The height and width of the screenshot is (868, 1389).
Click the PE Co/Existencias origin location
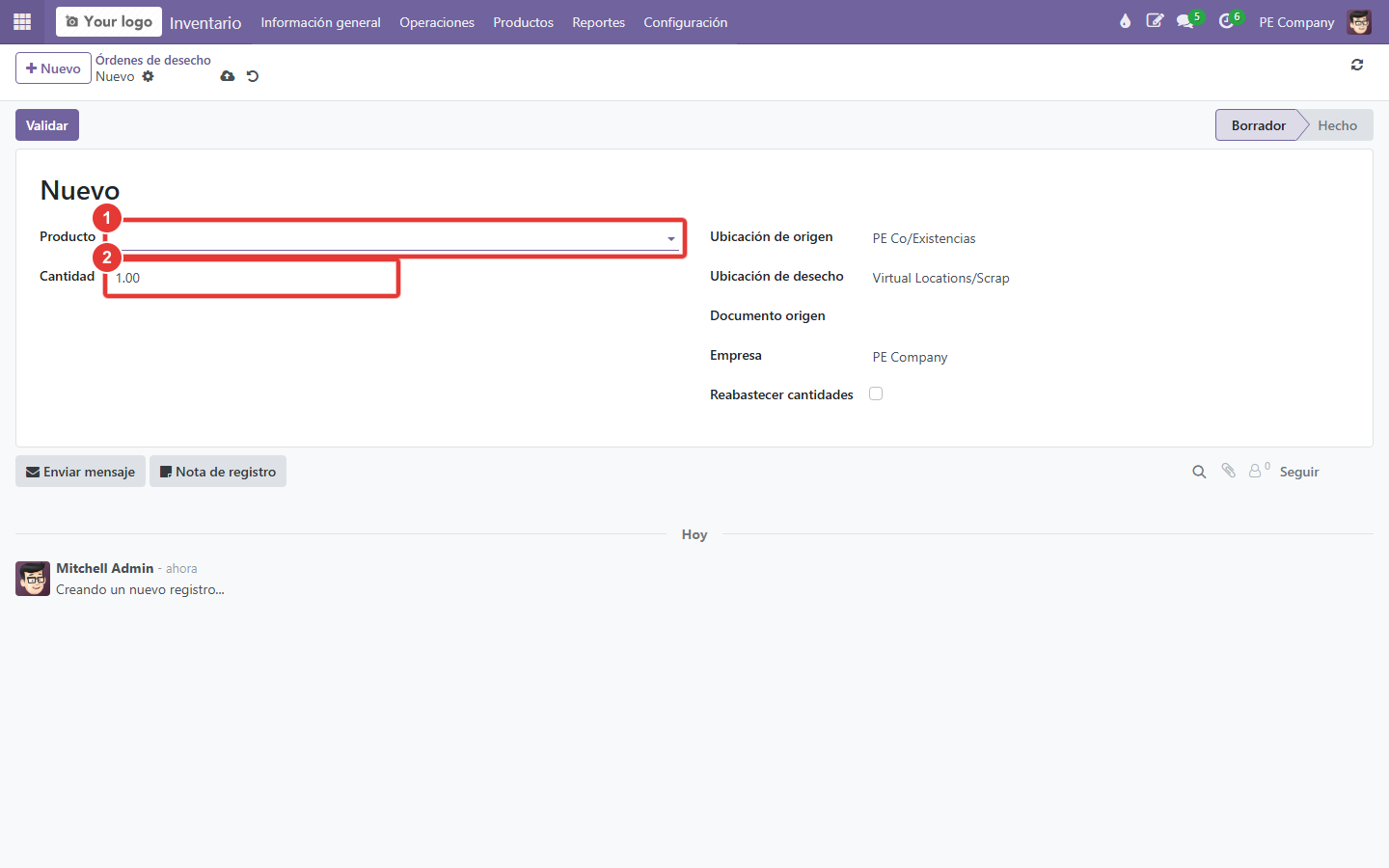click(924, 238)
